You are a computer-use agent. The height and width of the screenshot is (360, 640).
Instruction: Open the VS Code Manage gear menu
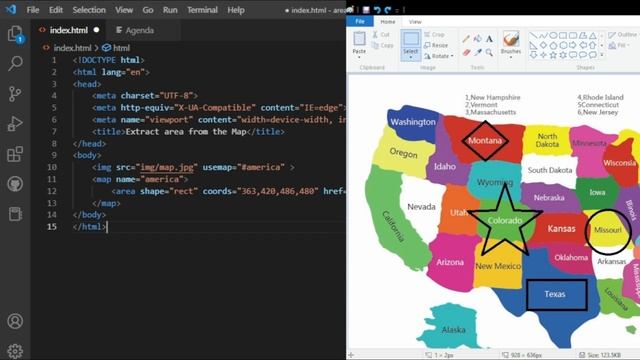[x=15, y=351]
